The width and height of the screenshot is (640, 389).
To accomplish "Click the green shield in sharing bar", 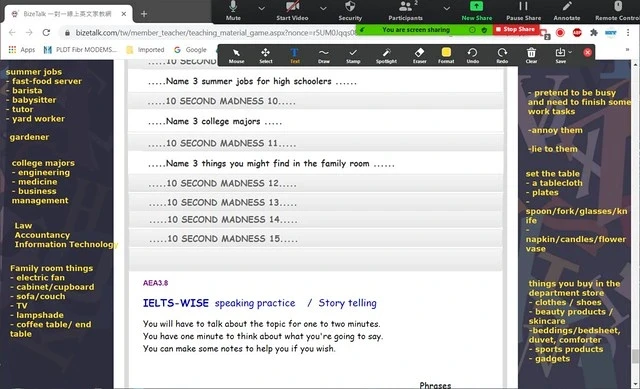I will tap(484, 30).
